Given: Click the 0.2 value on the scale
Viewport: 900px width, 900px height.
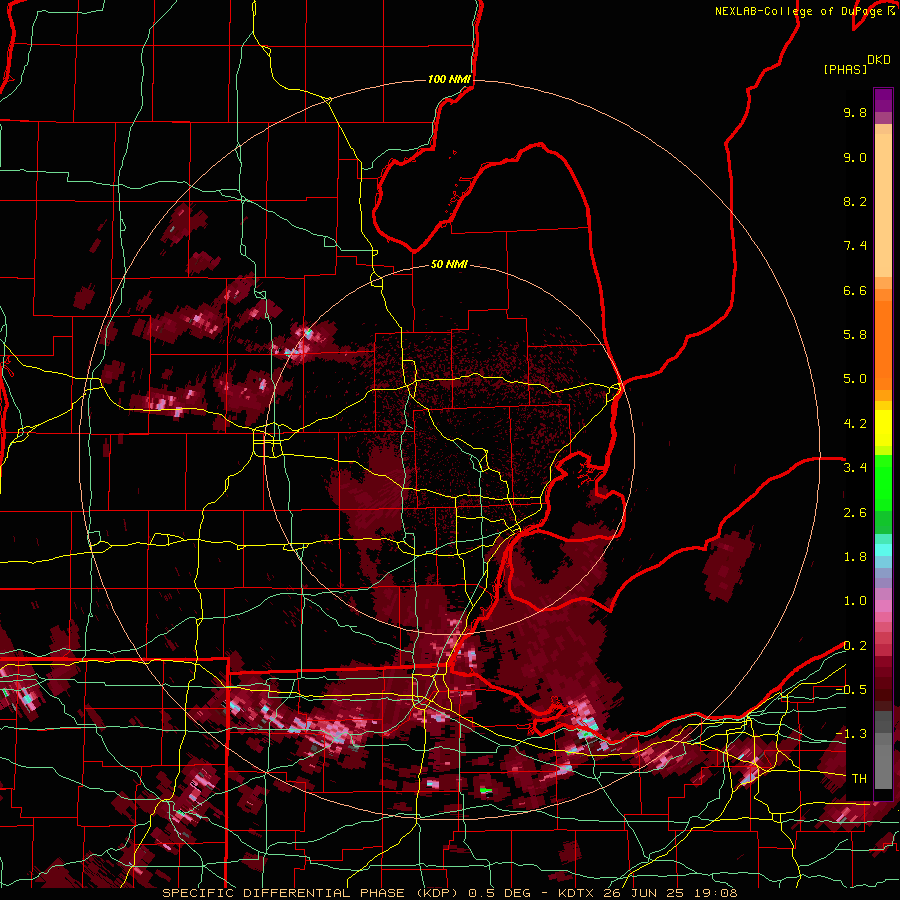Looking at the screenshot, I should (855, 646).
